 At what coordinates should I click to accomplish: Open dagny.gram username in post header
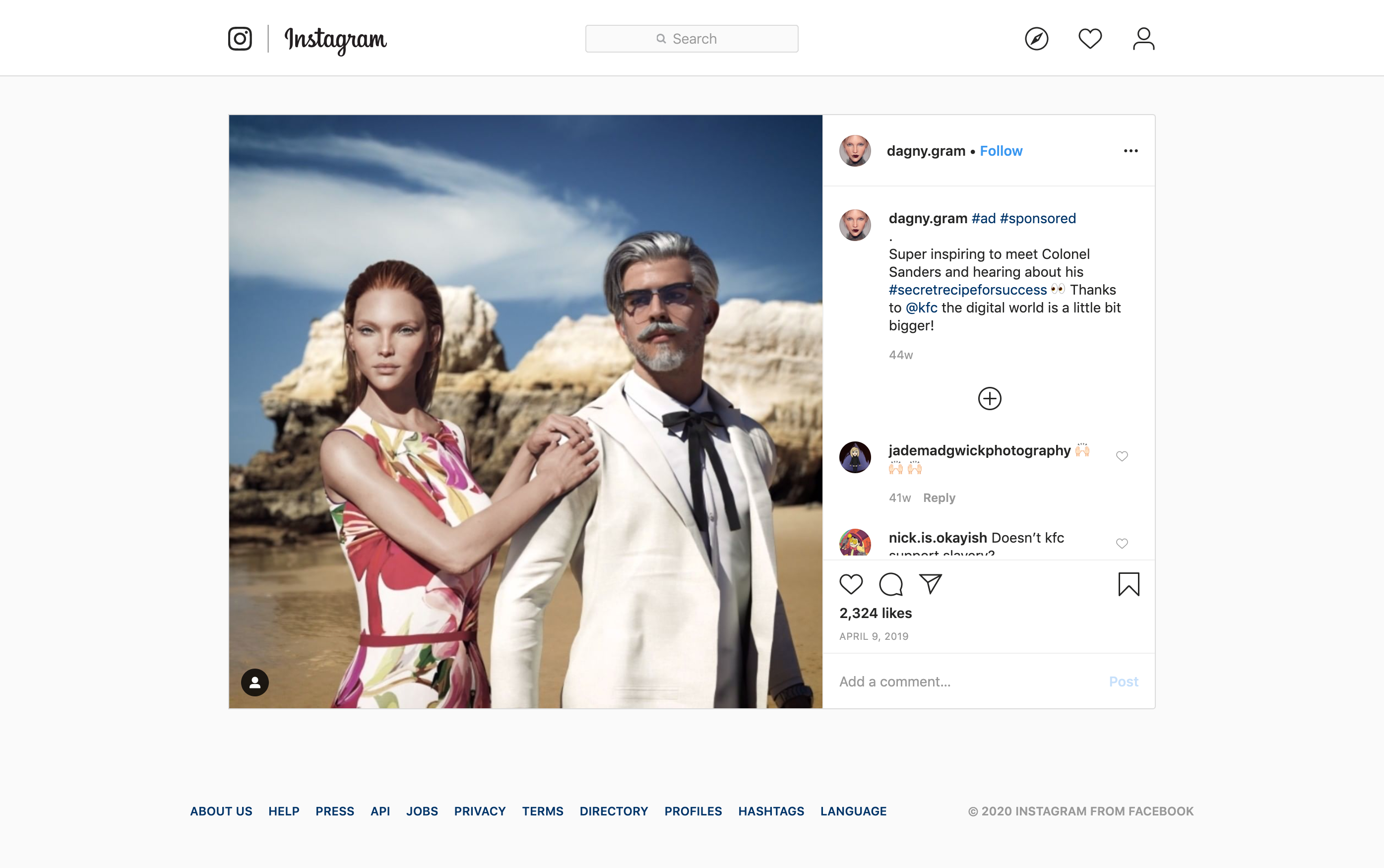926,151
